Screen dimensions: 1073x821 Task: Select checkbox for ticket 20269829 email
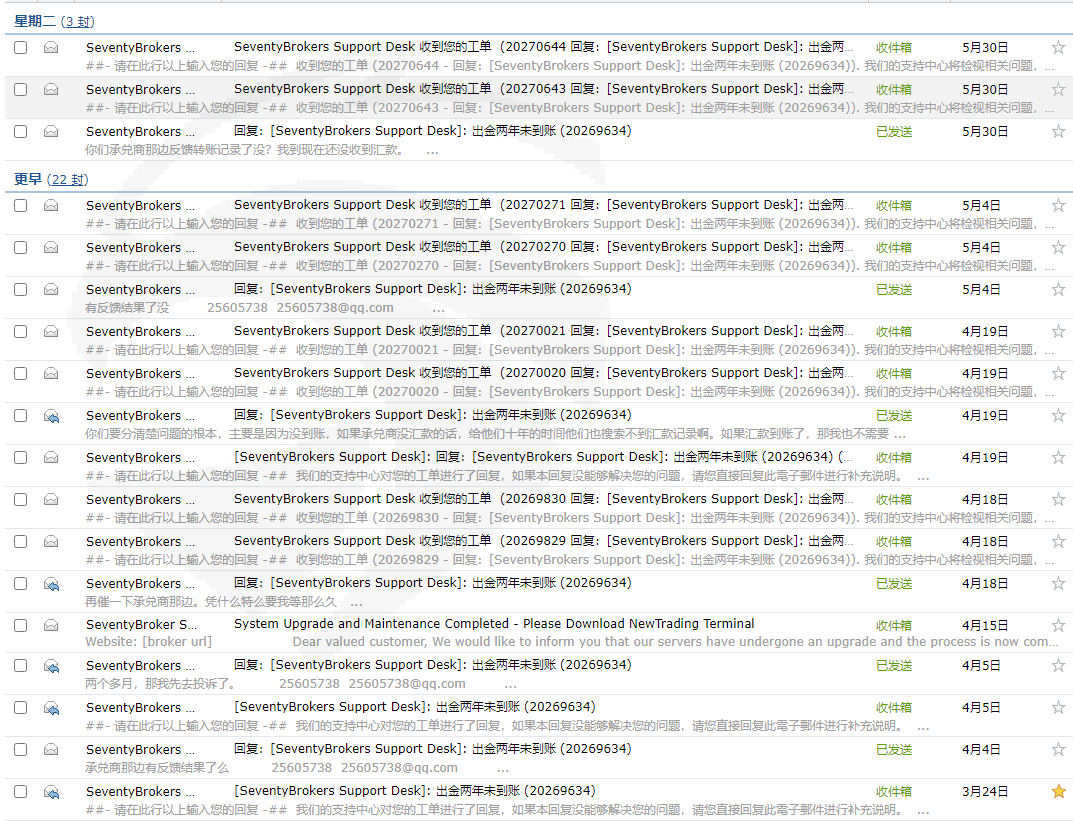(21, 541)
